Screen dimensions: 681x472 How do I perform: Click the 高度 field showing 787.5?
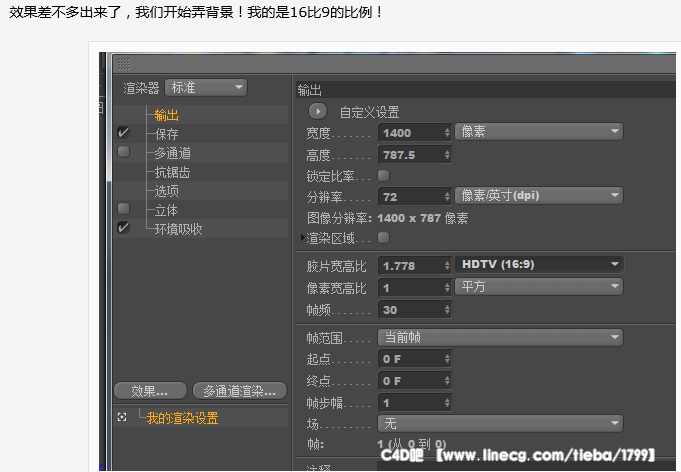[411, 155]
